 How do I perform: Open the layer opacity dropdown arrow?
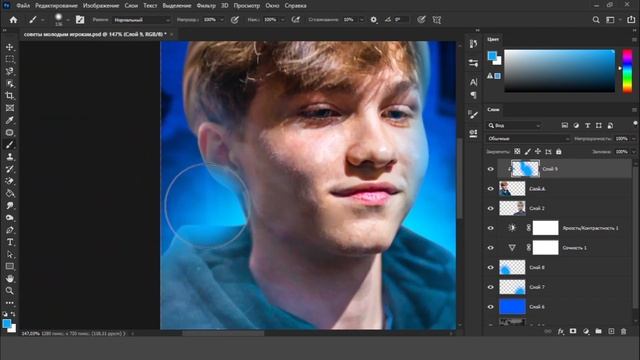click(x=634, y=139)
